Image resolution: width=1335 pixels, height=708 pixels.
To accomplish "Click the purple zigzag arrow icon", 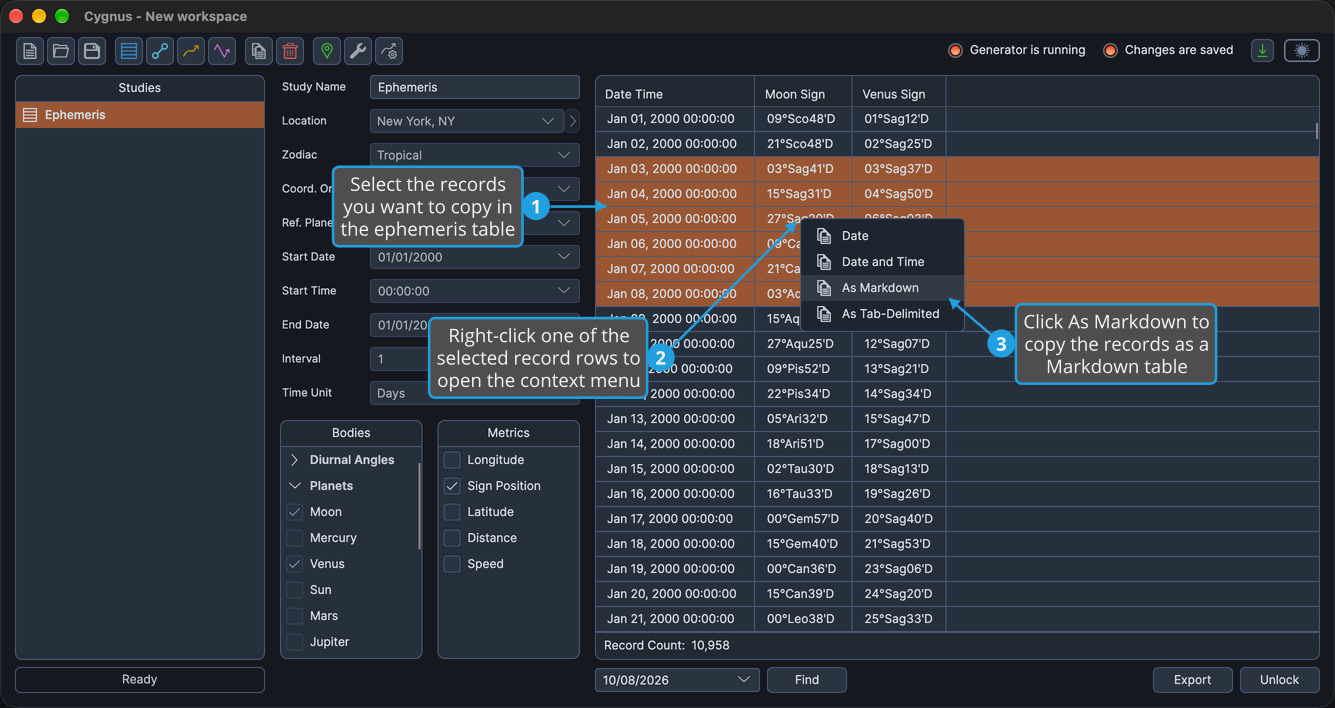I will pos(221,51).
